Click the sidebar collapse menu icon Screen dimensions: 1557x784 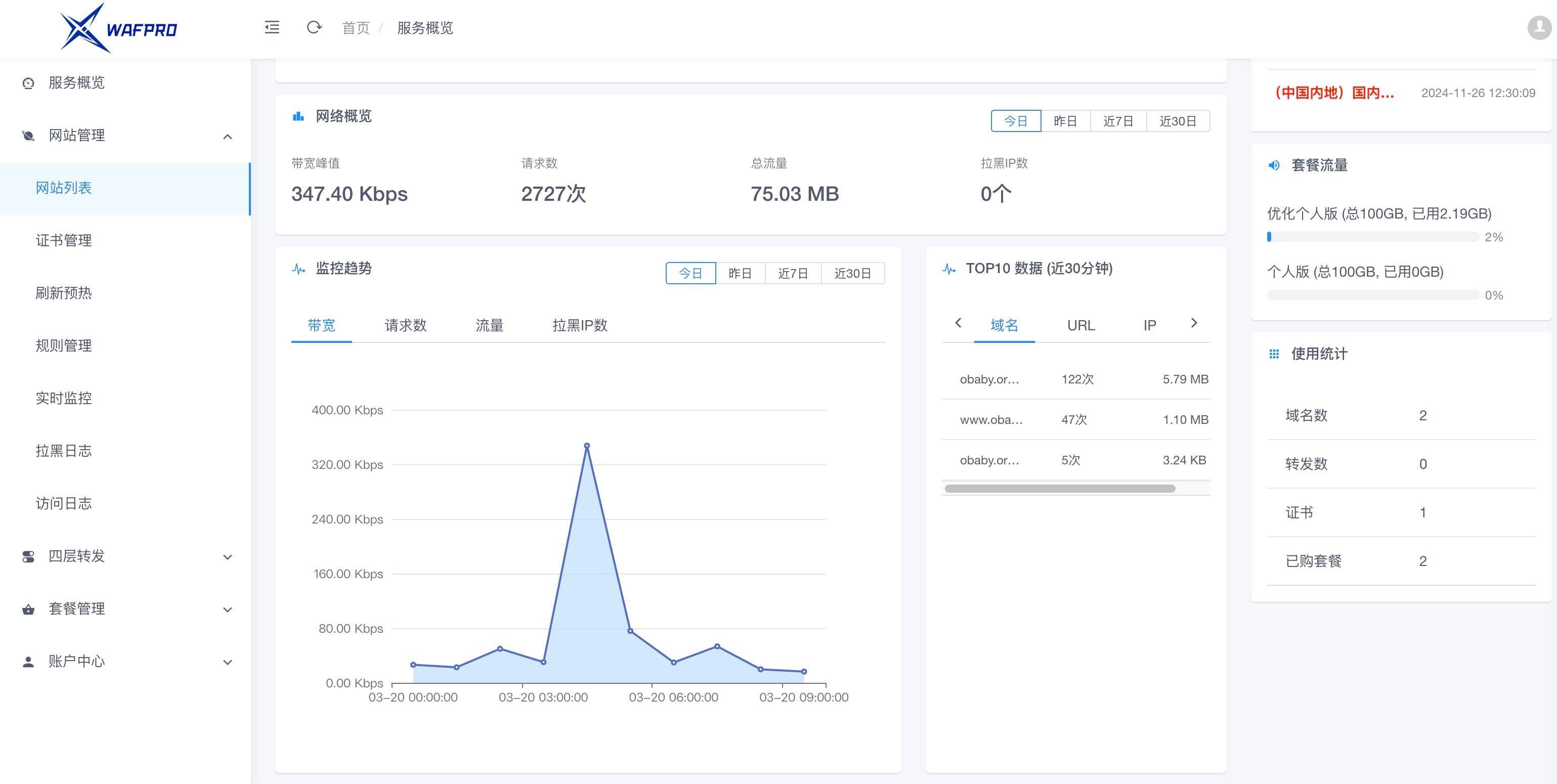pyautogui.click(x=272, y=27)
